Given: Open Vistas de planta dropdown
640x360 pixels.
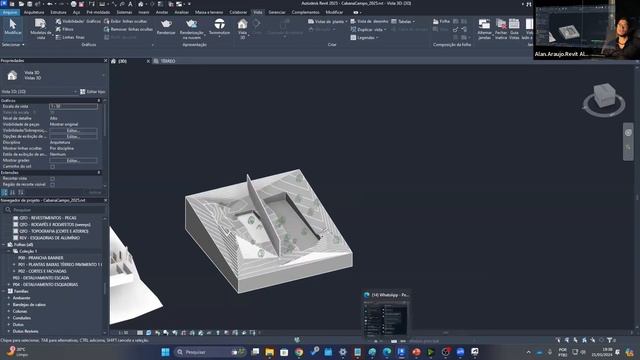Looking at the screenshot, I should [328, 21].
